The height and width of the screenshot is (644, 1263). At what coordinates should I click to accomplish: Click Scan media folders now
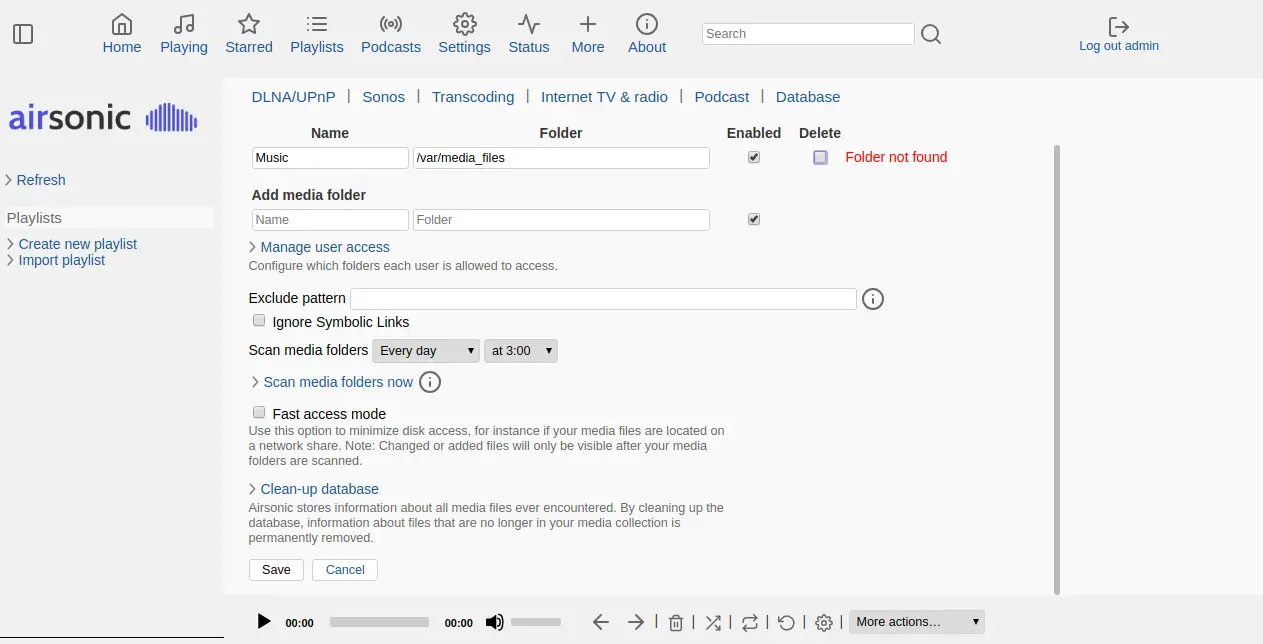click(x=338, y=382)
